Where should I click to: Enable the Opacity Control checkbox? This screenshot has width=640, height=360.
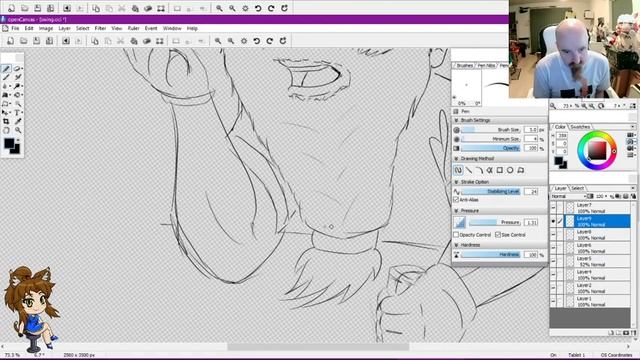click(x=456, y=235)
